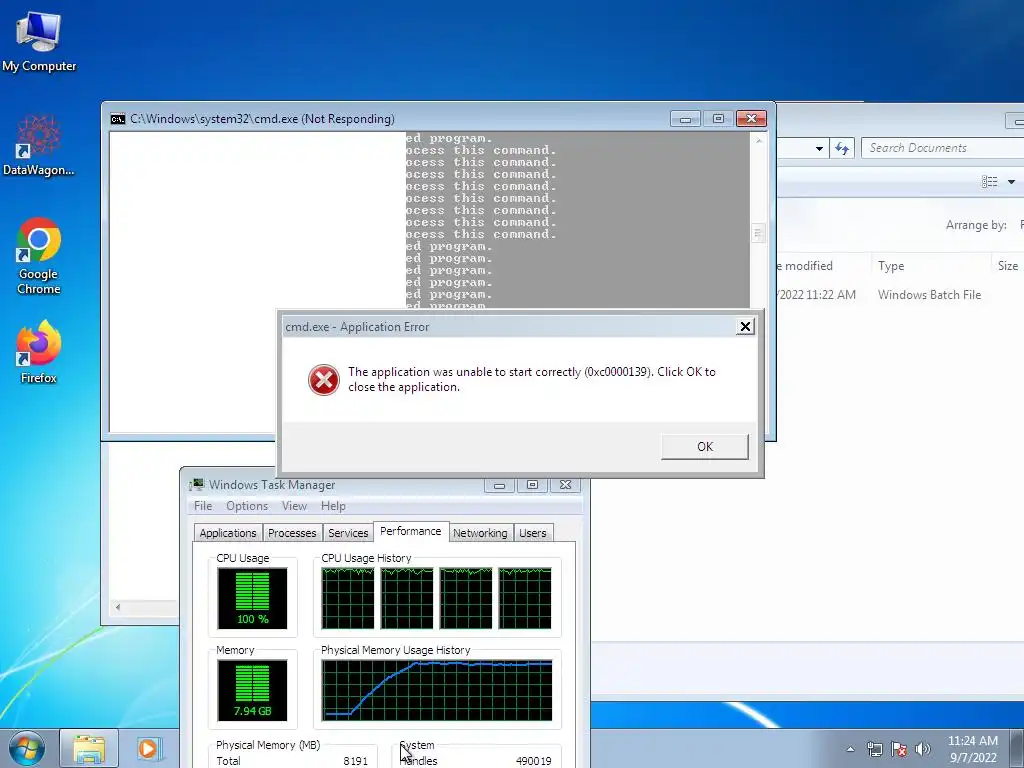
Task: Show hidden system tray icons
Action: point(850,749)
